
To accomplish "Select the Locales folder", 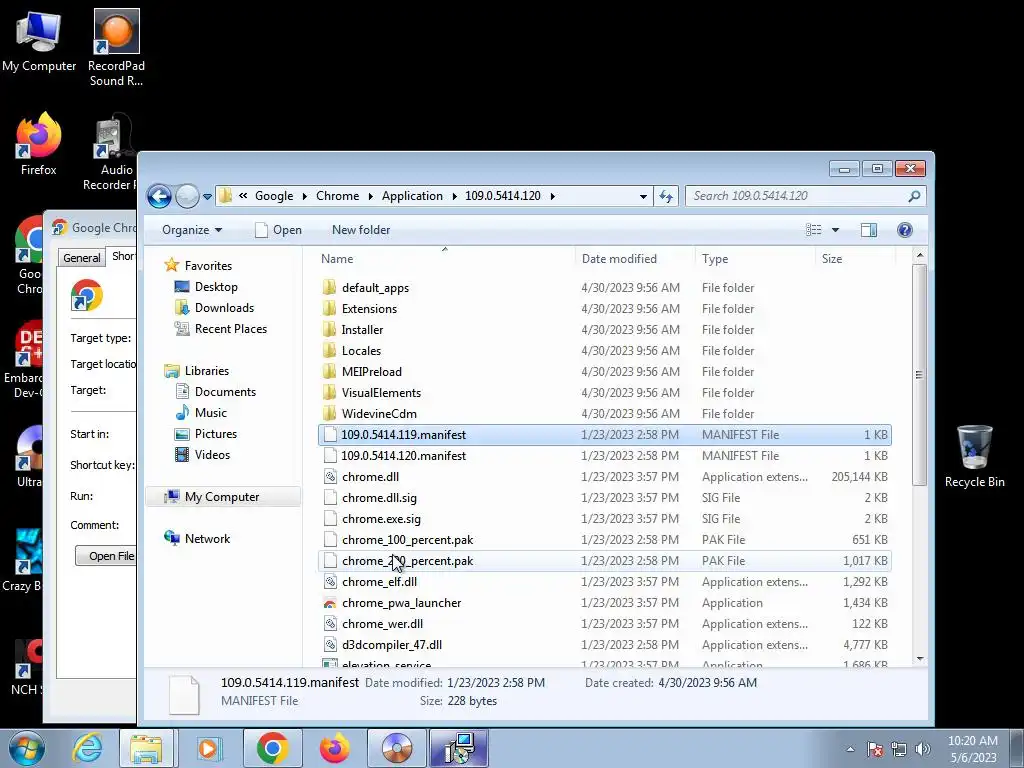I will (x=605, y=351).
